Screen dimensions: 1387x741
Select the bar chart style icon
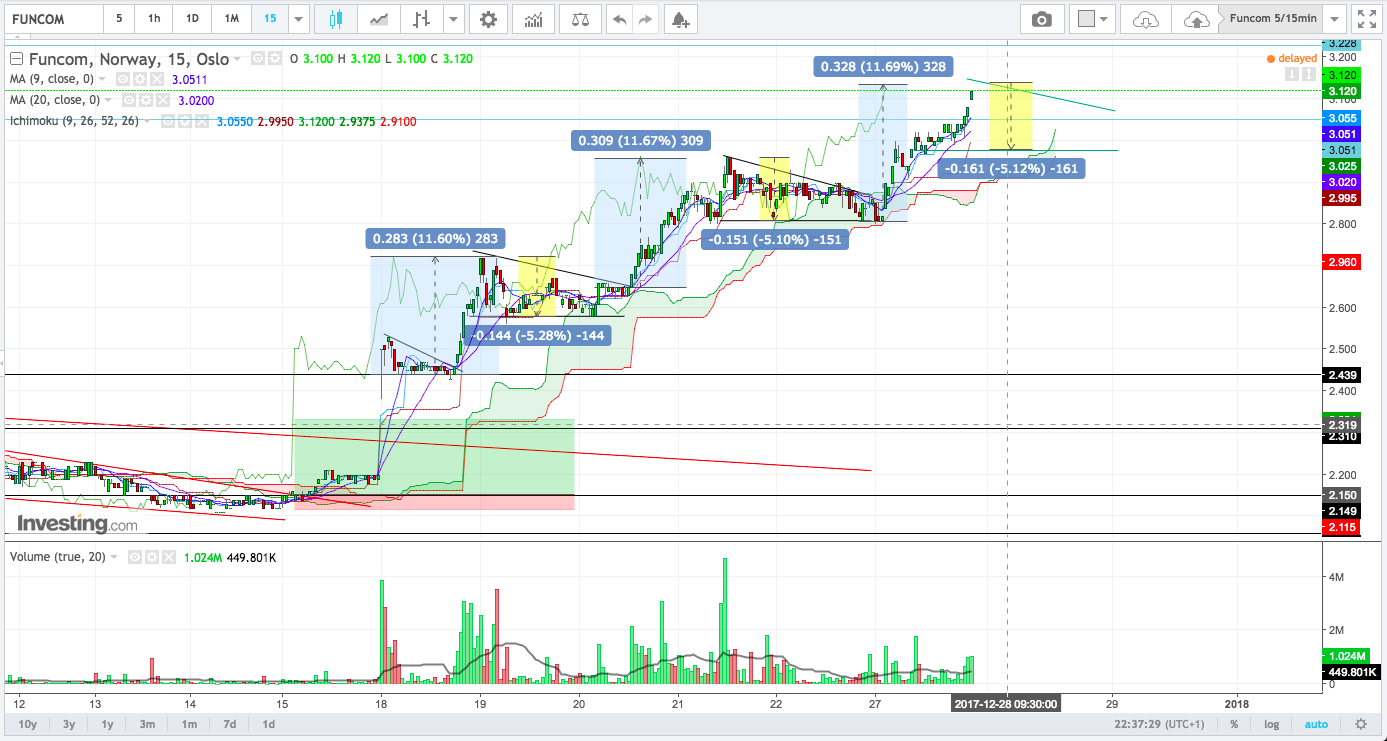coord(423,19)
